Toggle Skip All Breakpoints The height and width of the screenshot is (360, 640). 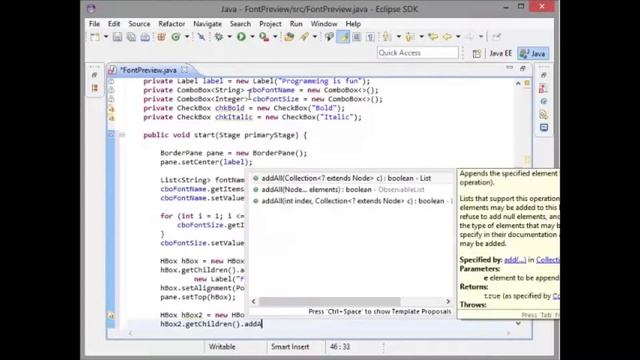click(x=201, y=37)
